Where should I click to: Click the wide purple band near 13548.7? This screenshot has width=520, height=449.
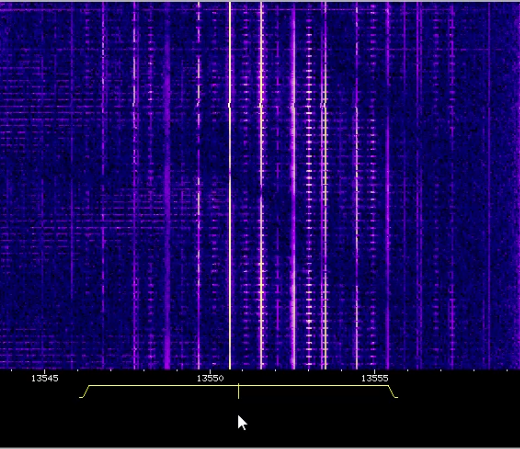(167, 185)
